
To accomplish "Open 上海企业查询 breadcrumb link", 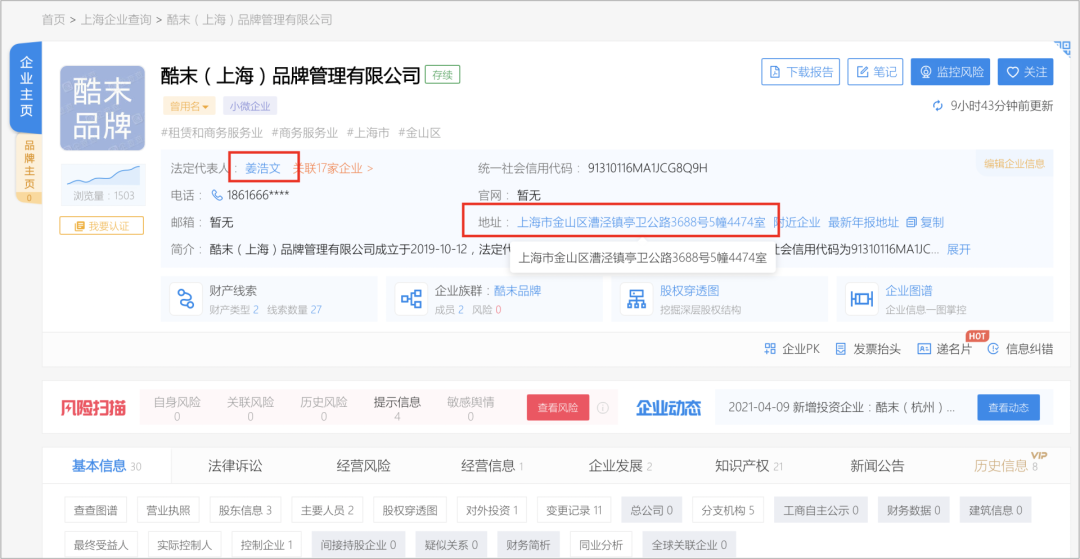I will click(x=116, y=20).
